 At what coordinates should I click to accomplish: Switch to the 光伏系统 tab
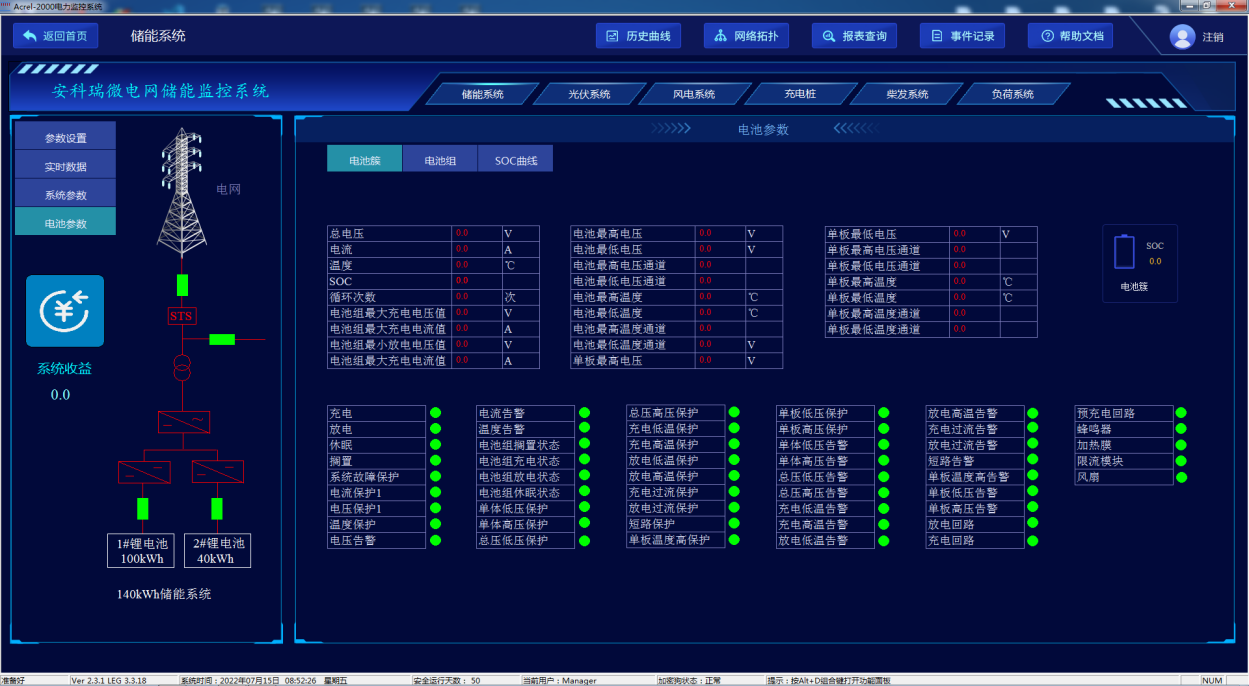[x=588, y=94]
